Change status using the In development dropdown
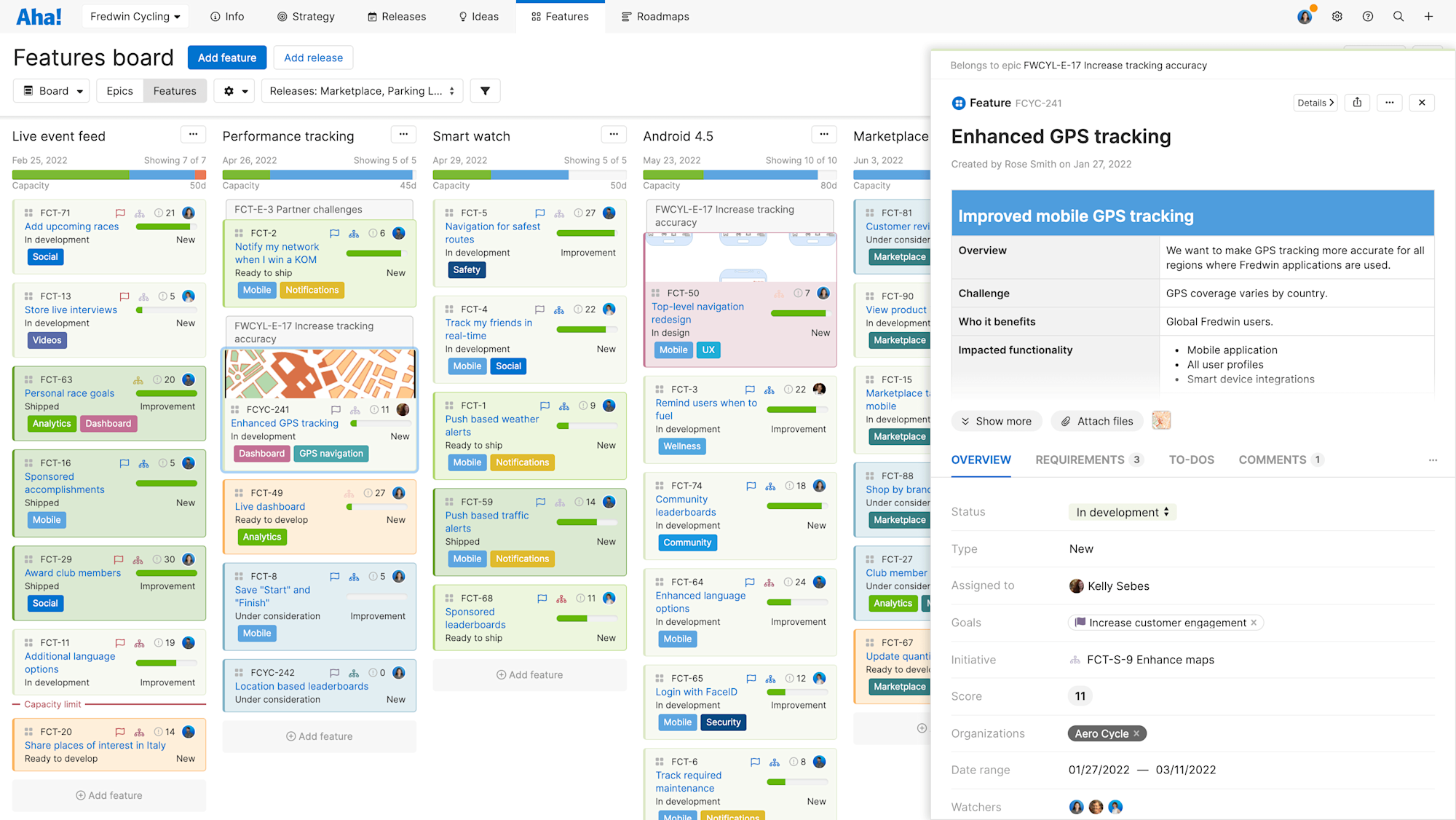 click(x=1122, y=512)
